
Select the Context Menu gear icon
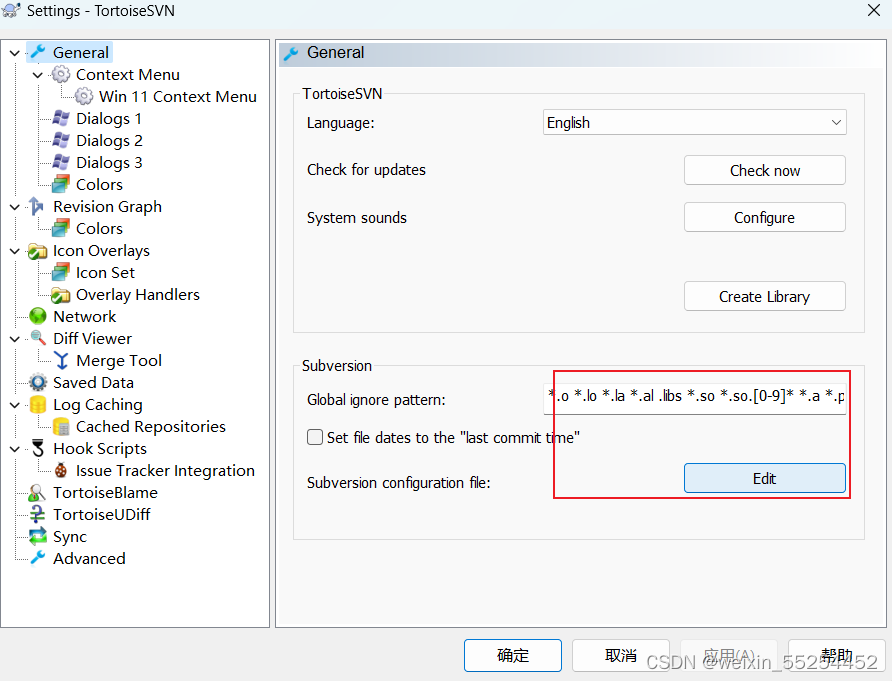tap(60, 74)
